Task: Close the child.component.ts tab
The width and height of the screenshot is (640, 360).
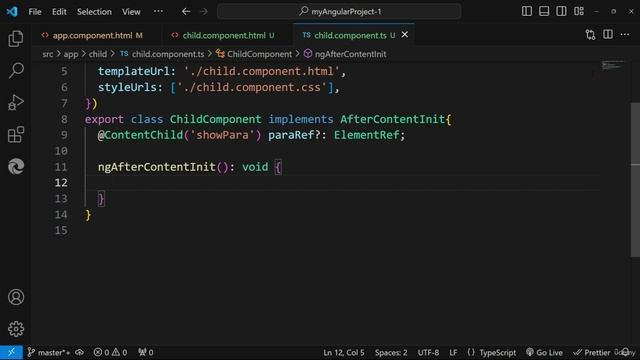Action: (404, 35)
